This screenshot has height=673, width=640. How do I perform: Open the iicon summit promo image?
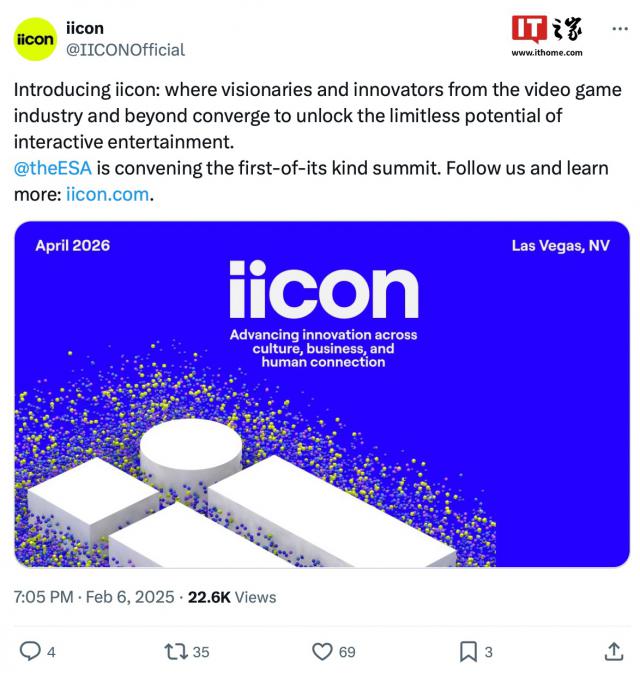point(322,394)
